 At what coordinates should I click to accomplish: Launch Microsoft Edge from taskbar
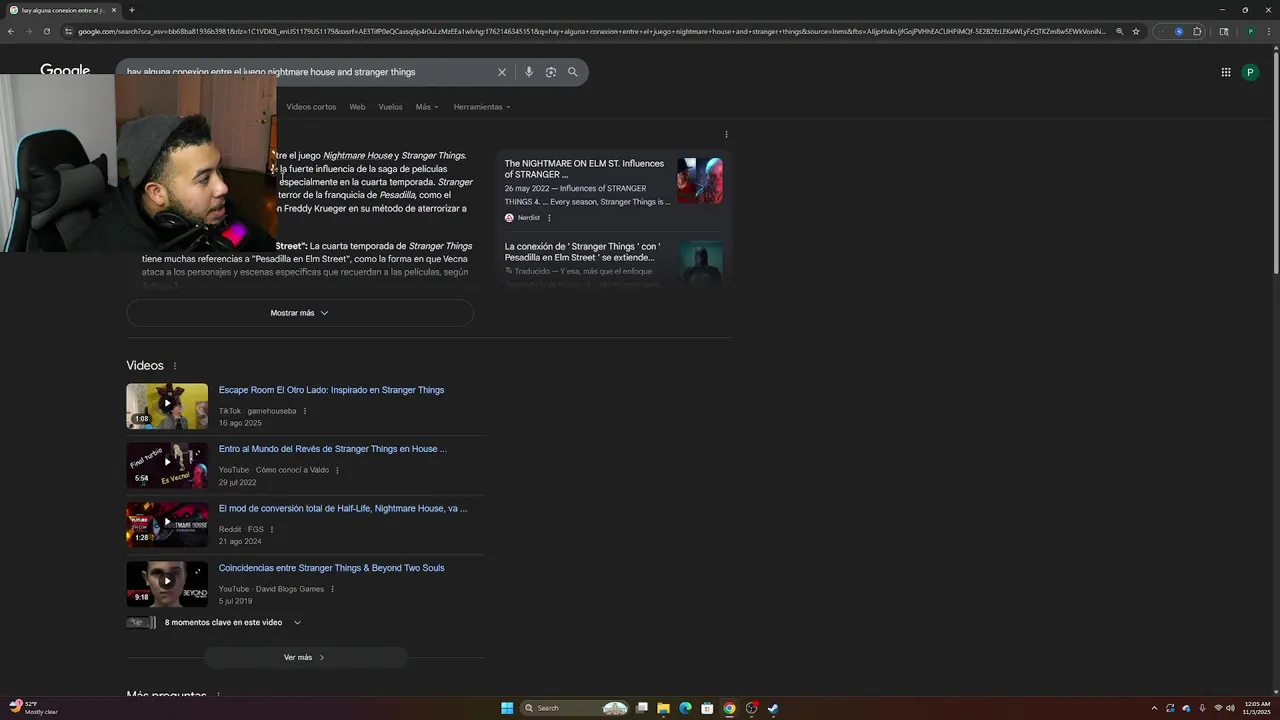pos(685,708)
